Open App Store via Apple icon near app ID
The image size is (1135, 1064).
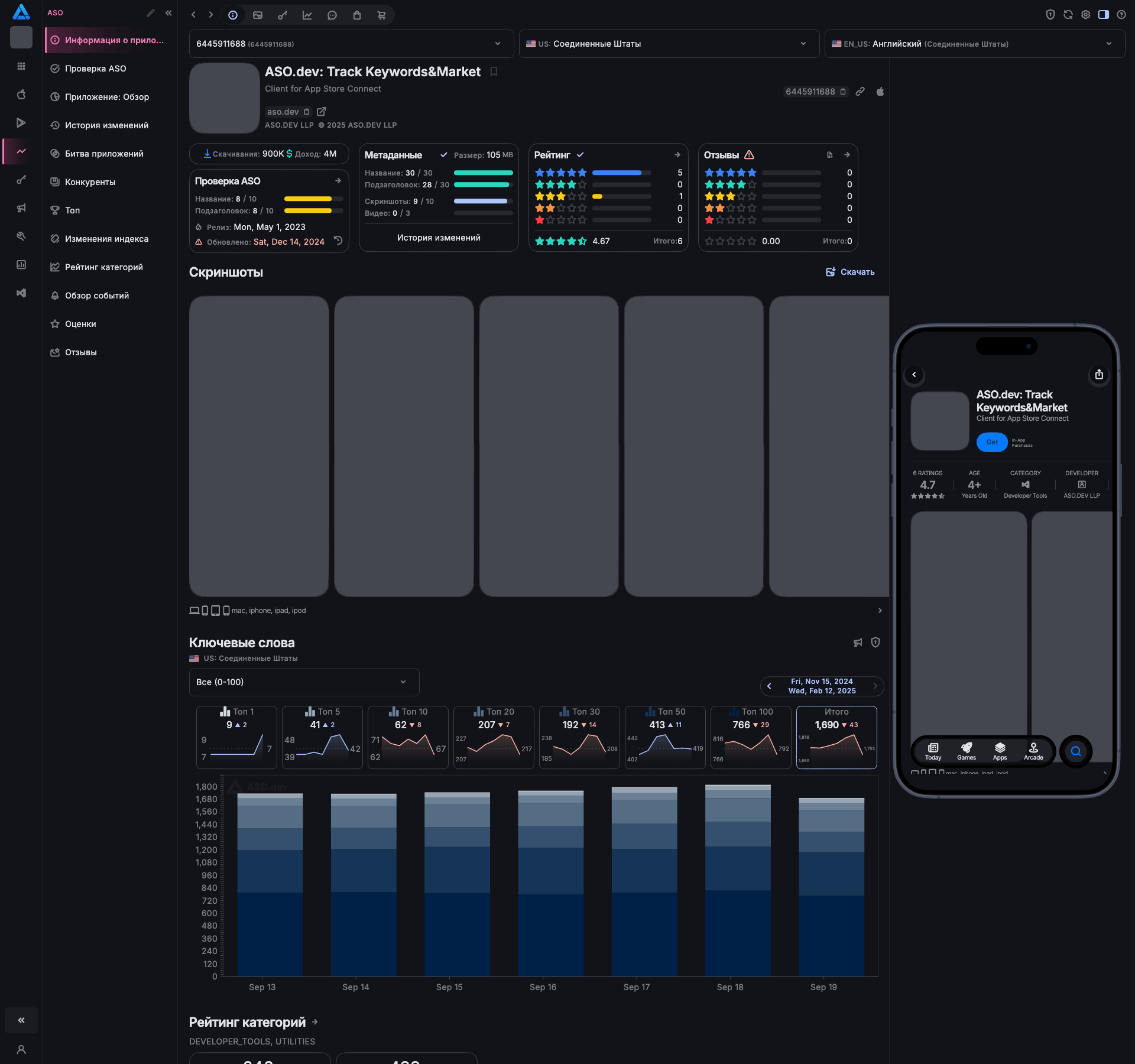coord(880,92)
